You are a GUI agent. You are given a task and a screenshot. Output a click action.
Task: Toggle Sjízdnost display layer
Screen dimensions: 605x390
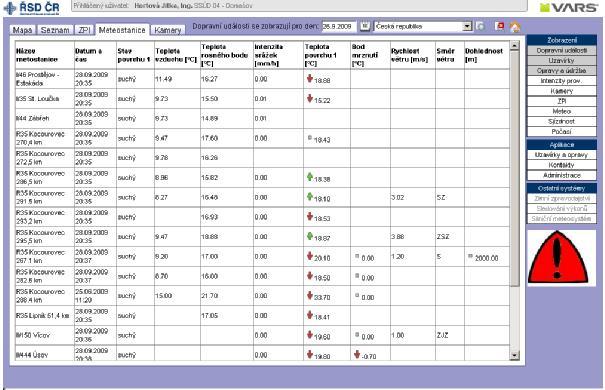pos(561,121)
